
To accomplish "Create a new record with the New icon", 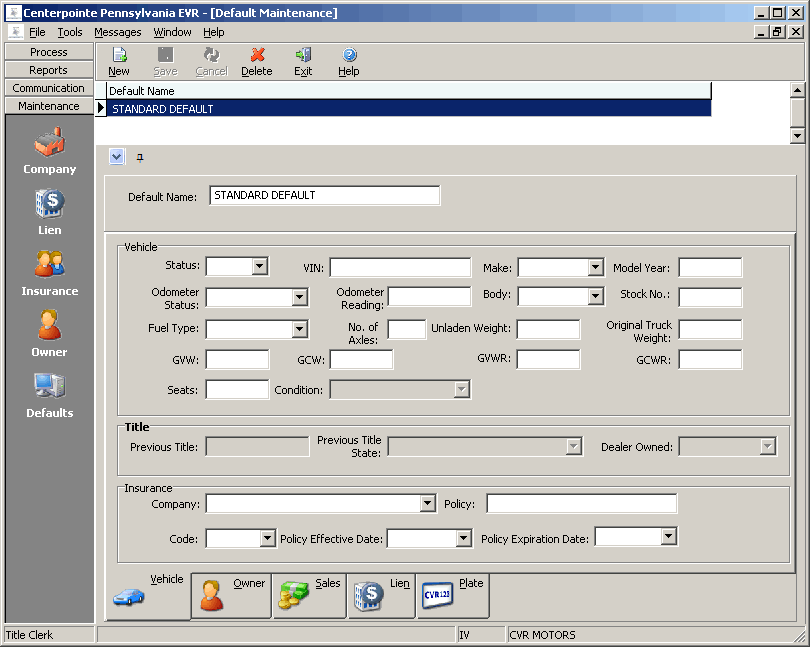I will click(x=119, y=62).
